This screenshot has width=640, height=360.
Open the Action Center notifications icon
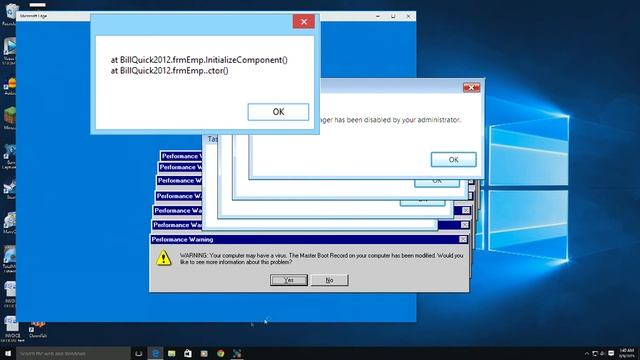tap(611, 353)
